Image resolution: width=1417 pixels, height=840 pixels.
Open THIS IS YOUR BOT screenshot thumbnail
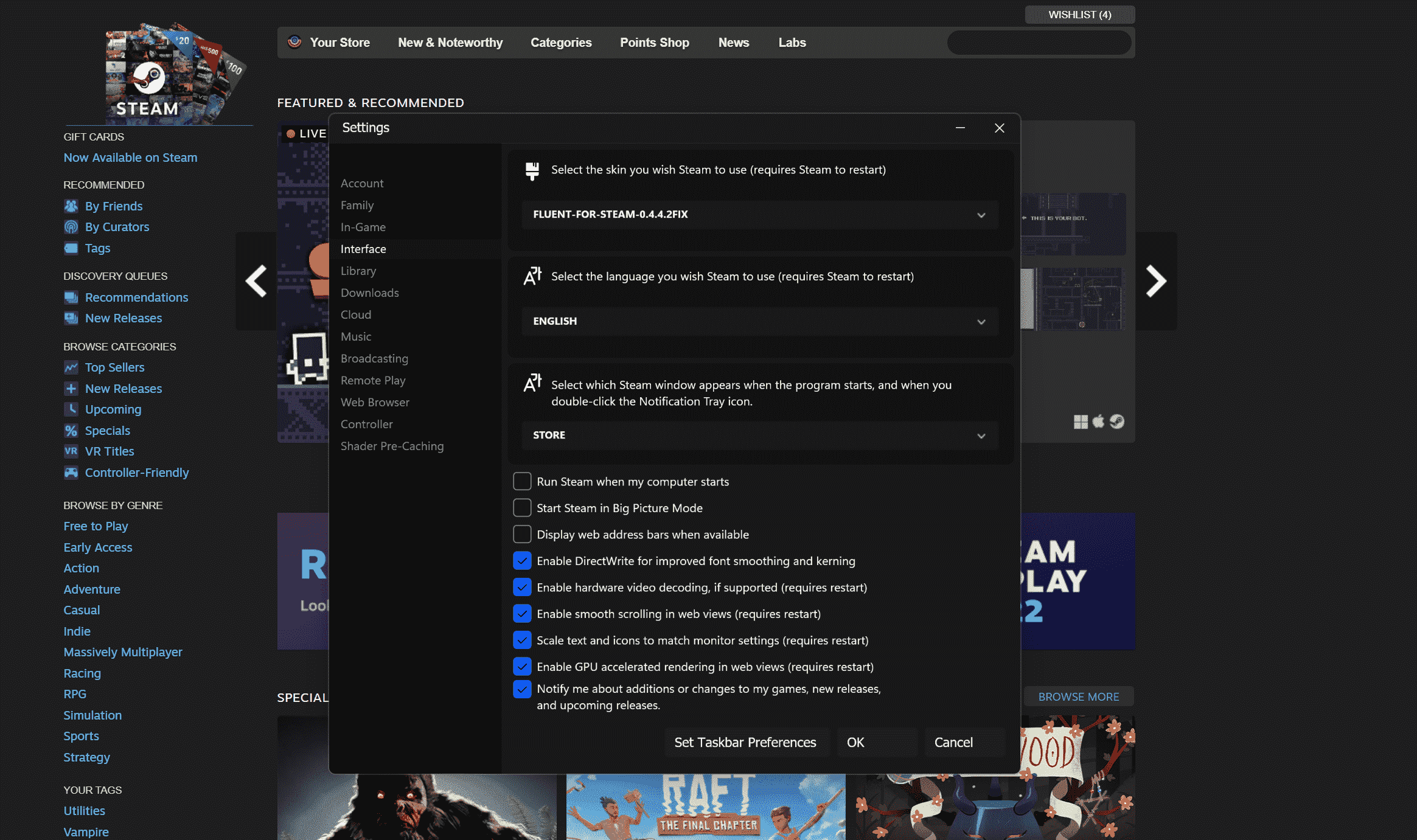click(1073, 224)
